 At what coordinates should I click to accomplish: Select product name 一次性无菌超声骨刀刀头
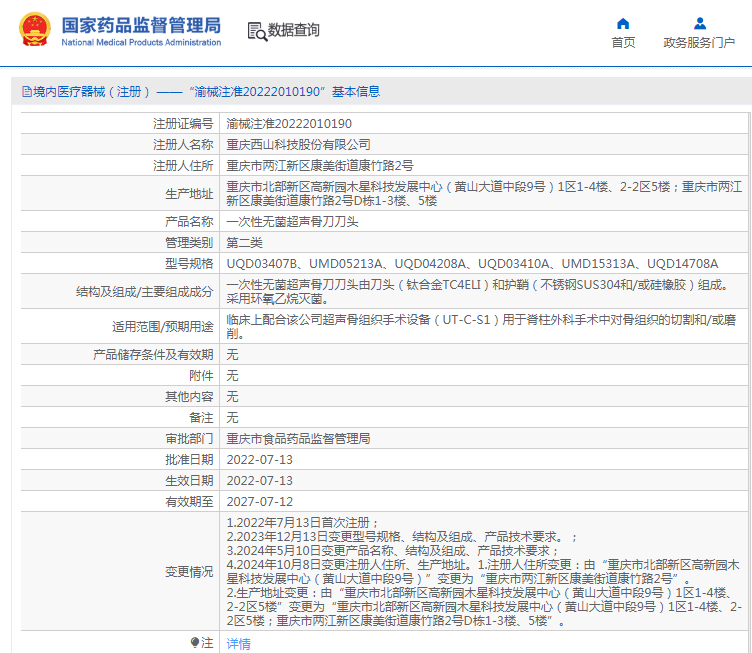(292, 222)
